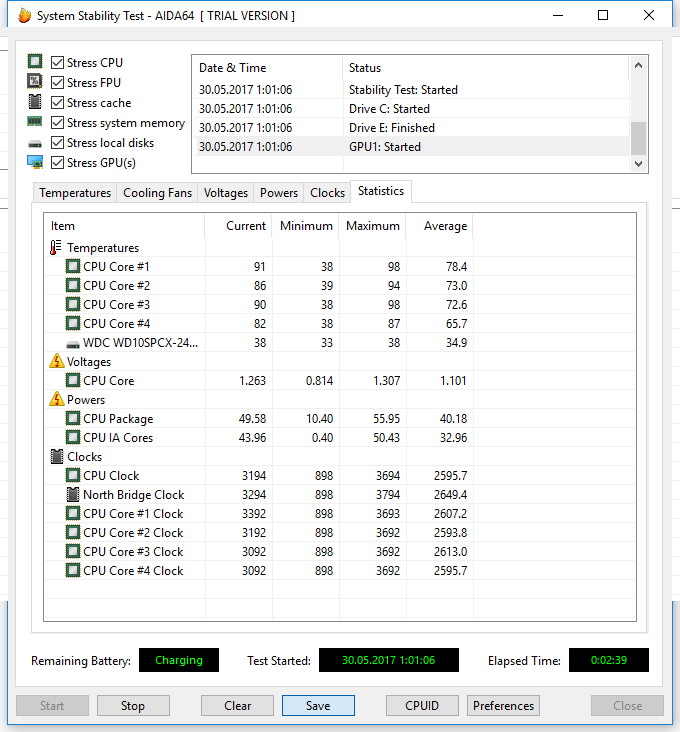The width and height of the screenshot is (680, 732).
Task: Click the CPU Core #2 temperature icon
Action: 73,285
